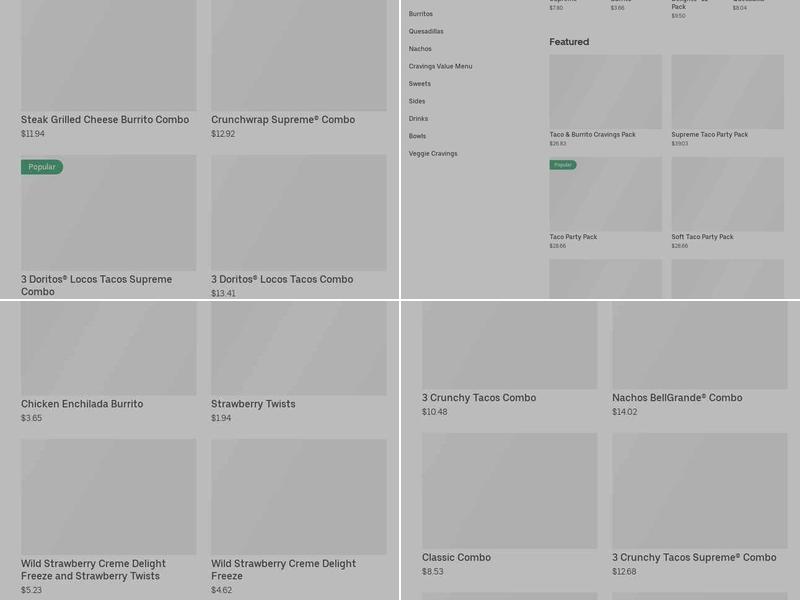The height and width of the screenshot is (600, 800).
Task: Select the Quesadillas category
Action: click(x=426, y=31)
